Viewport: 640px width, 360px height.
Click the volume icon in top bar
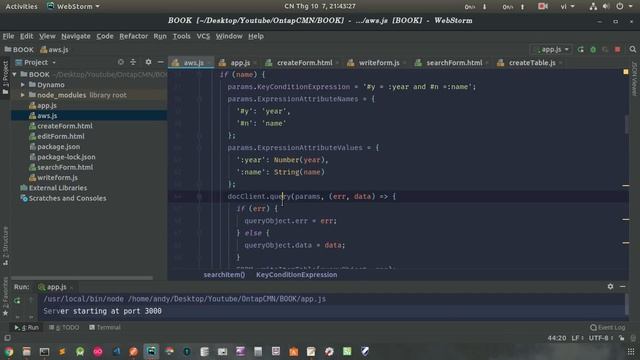[606, 7]
